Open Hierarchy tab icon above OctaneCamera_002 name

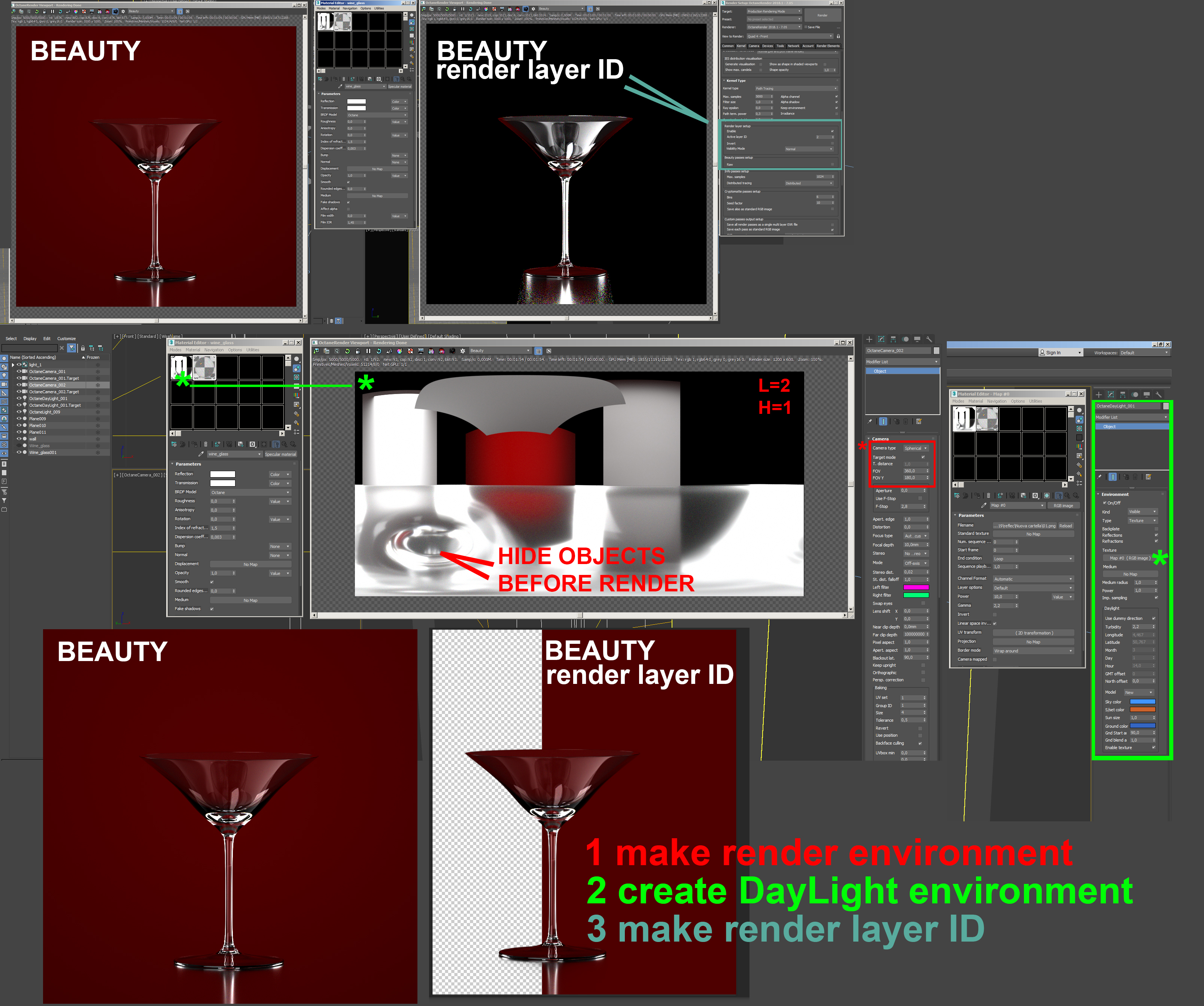point(893,339)
